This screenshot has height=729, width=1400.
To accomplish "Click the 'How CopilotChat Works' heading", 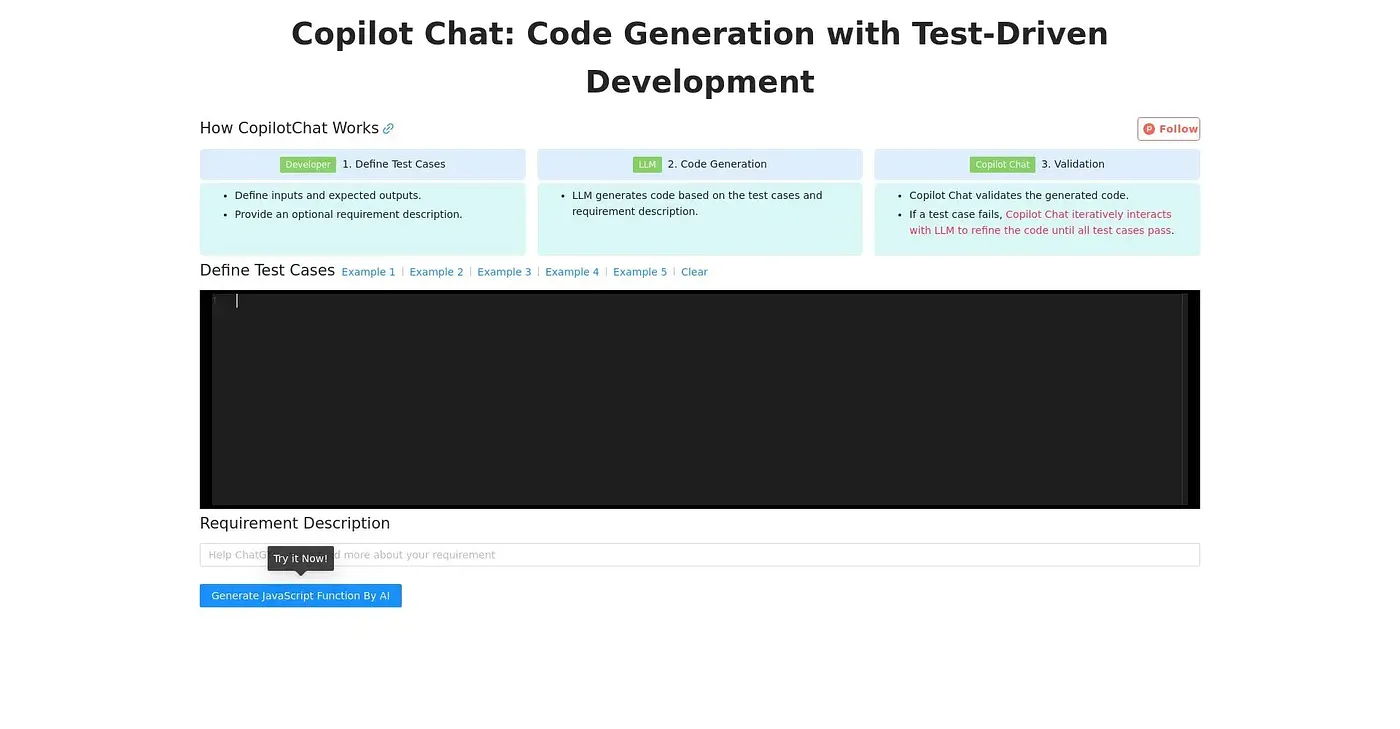I will click(289, 128).
